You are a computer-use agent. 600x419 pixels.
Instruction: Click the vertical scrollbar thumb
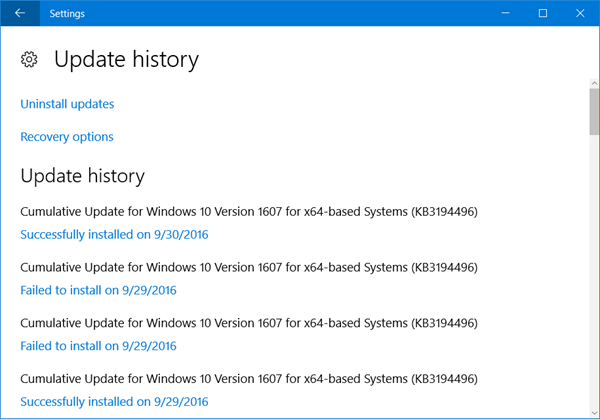tap(594, 111)
